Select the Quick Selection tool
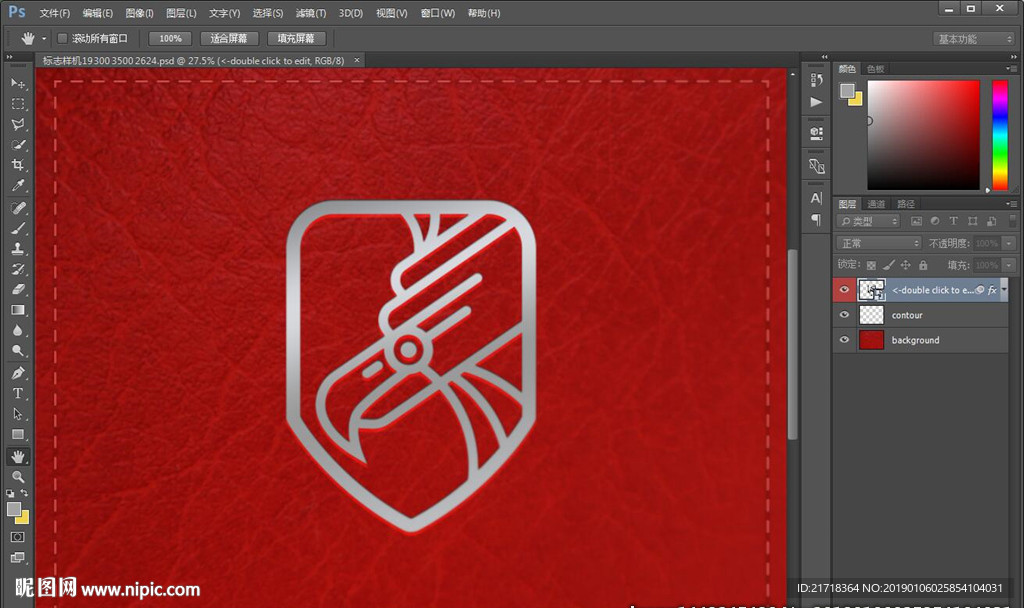The image size is (1024, 608). tap(18, 144)
